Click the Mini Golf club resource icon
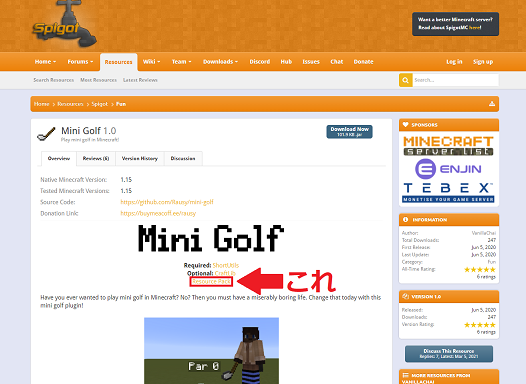Image resolution: width=526 pixels, height=384 pixels. point(46,134)
